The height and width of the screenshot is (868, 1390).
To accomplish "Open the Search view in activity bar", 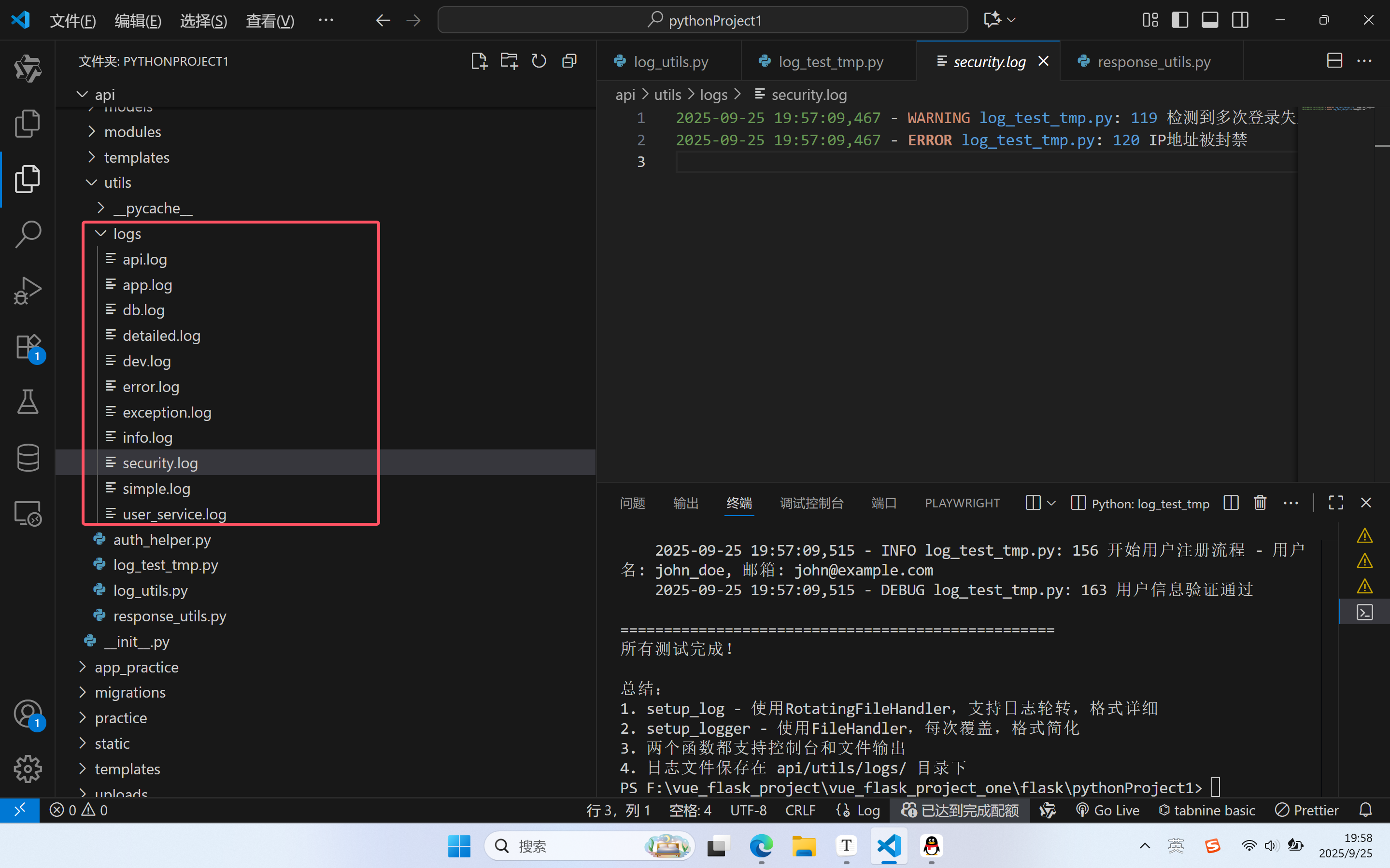I will coord(28,234).
